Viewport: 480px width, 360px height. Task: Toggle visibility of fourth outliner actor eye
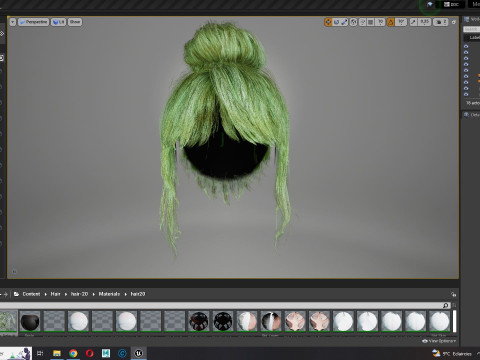(x=466, y=64)
